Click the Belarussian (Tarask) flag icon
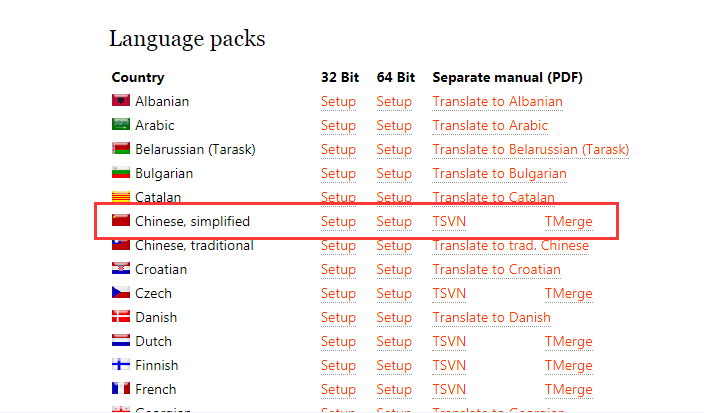Screen dimensions: 704x413 [x=121, y=148]
